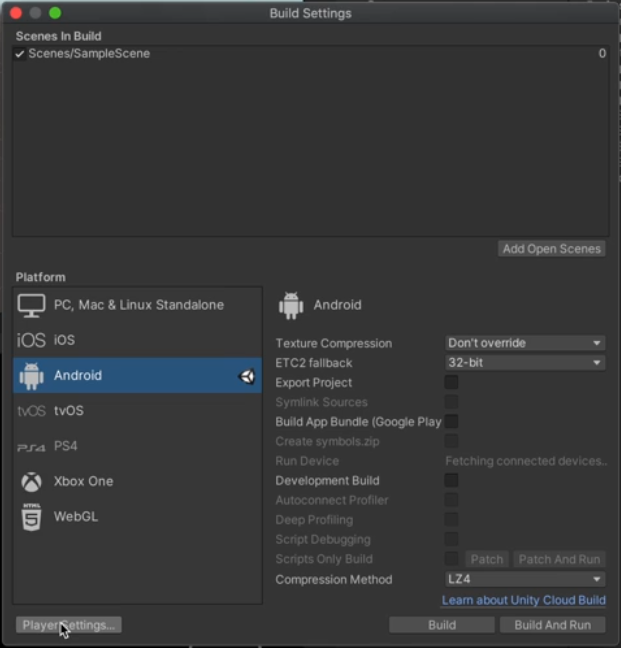Screen dimensions: 621x648
Task: Select PC, Mac & Linux Standalone platform
Action: point(138,305)
